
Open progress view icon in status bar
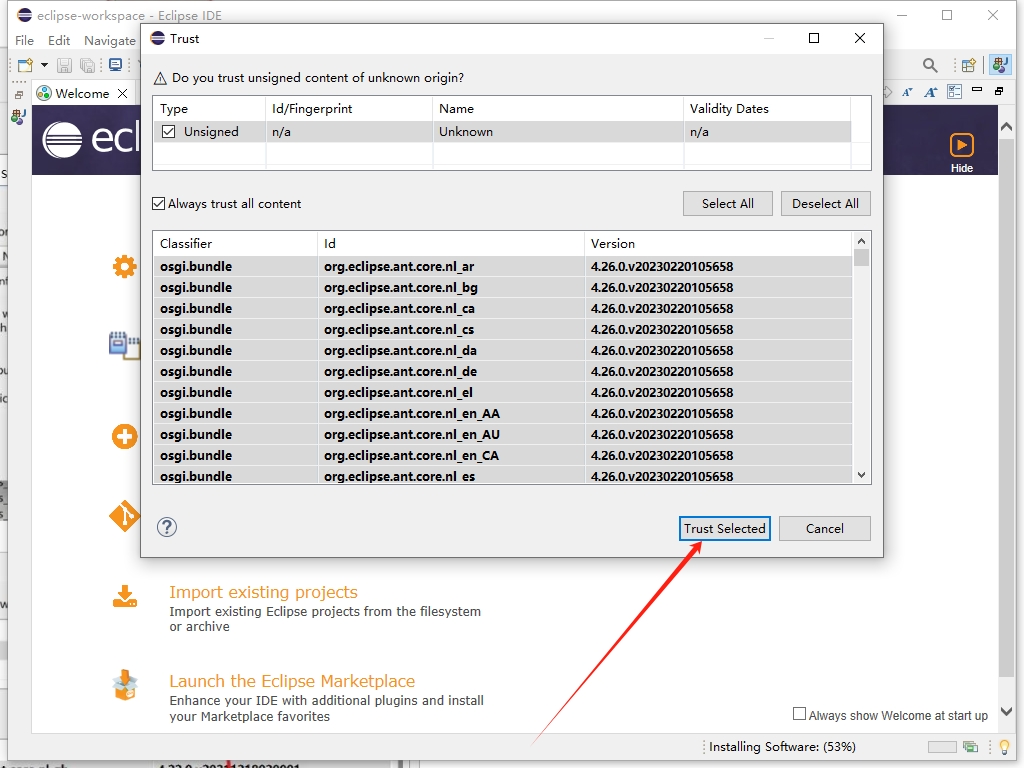(x=970, y=747)
